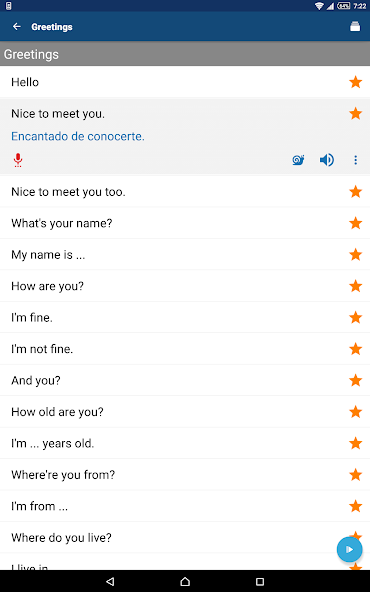Open the flashcards icon in top bar

point(355,26)
